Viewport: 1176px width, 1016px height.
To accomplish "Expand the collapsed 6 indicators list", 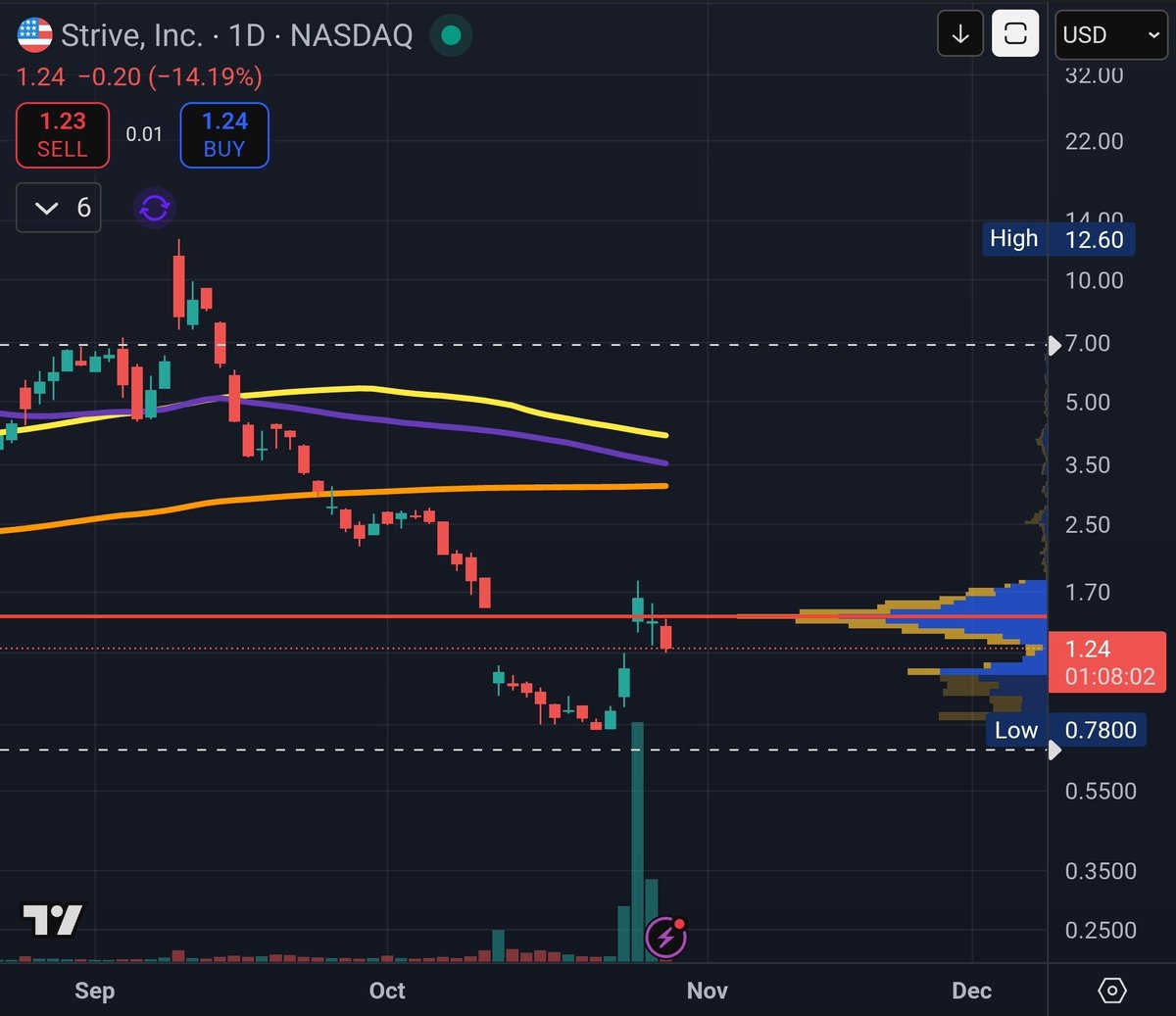I will click(59, 208).
